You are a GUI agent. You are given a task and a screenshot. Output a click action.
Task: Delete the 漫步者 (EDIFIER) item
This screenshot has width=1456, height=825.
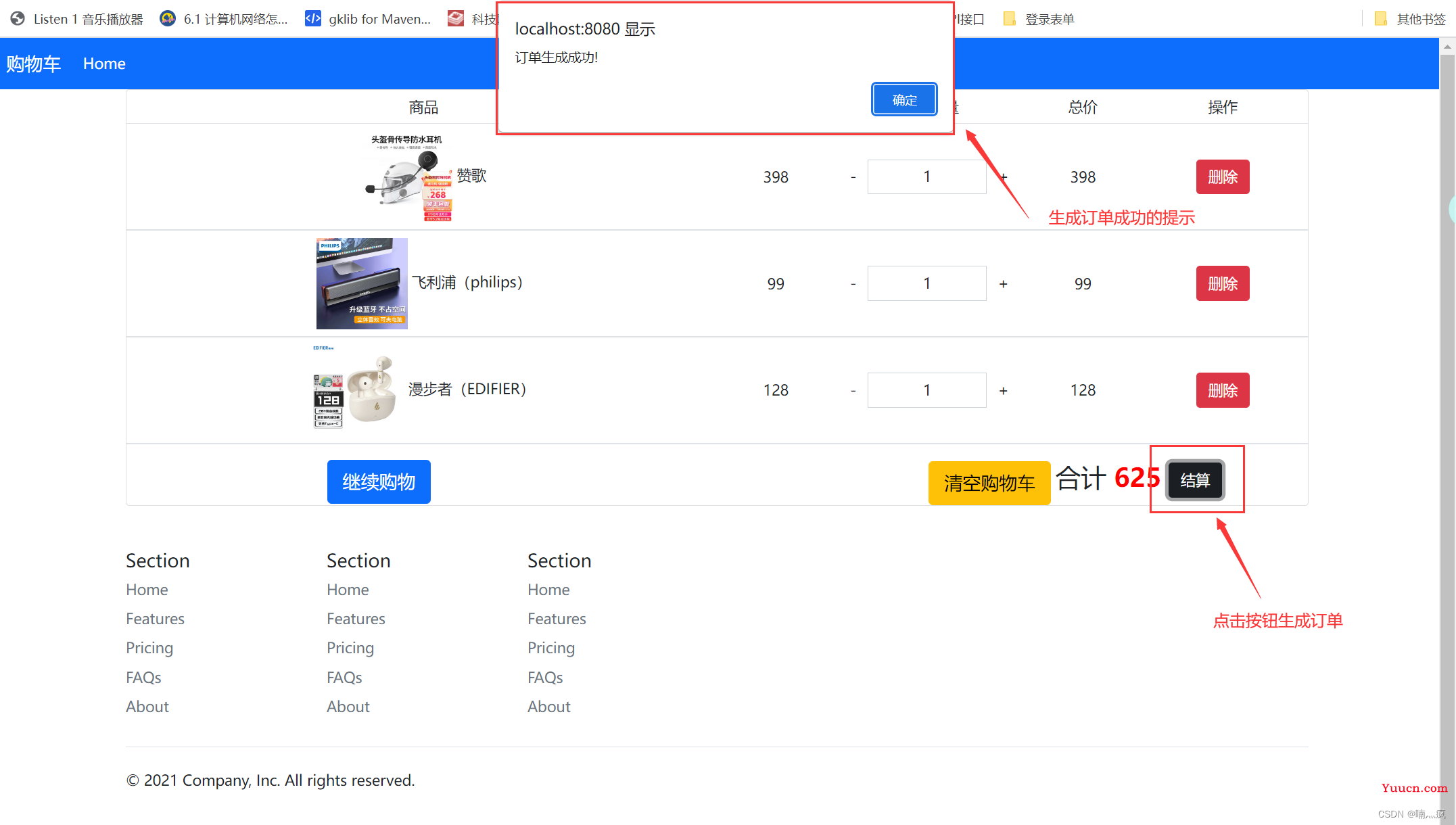[x=1222, y=390]
